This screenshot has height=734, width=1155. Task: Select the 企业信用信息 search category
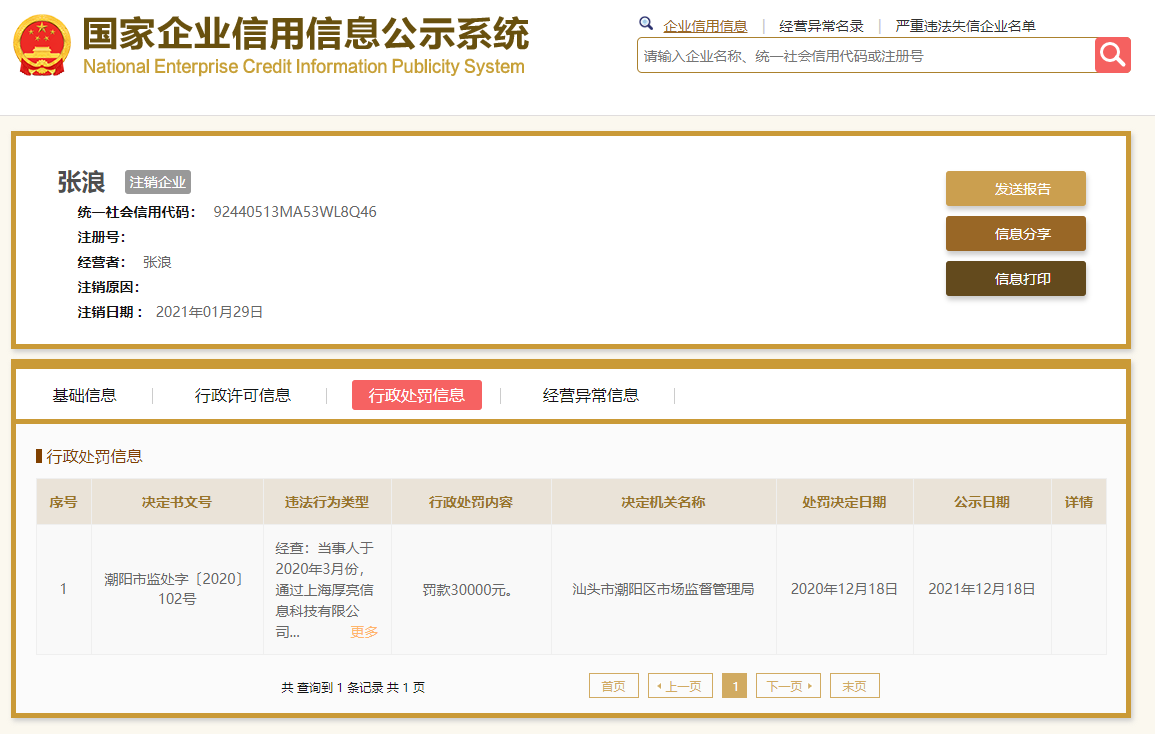tap(705, 27)
